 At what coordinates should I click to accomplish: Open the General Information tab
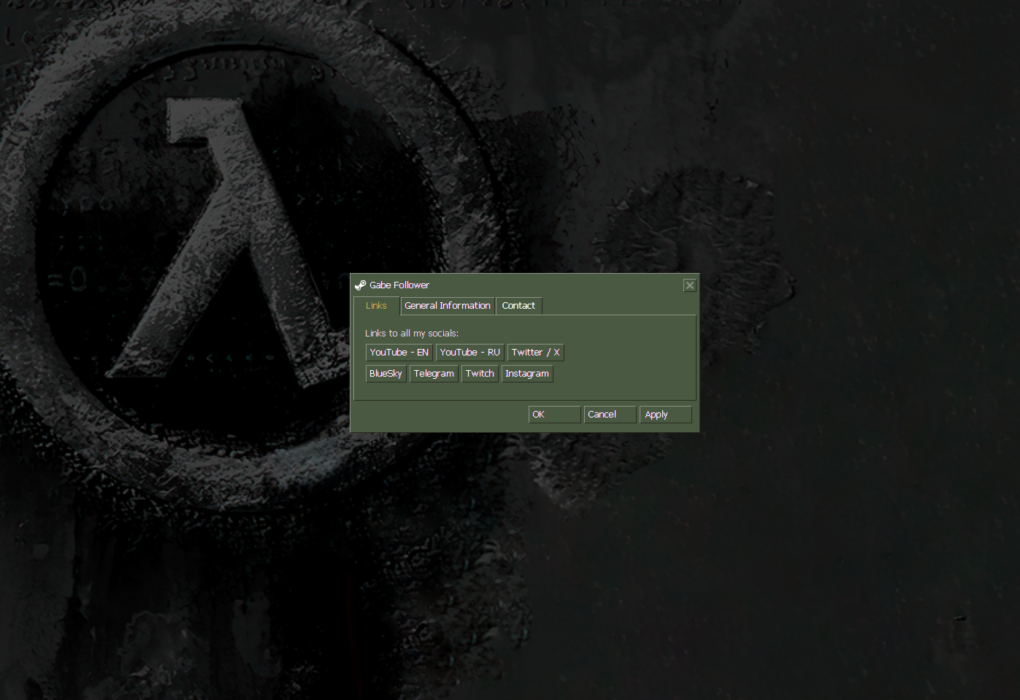tap(447, 306)
